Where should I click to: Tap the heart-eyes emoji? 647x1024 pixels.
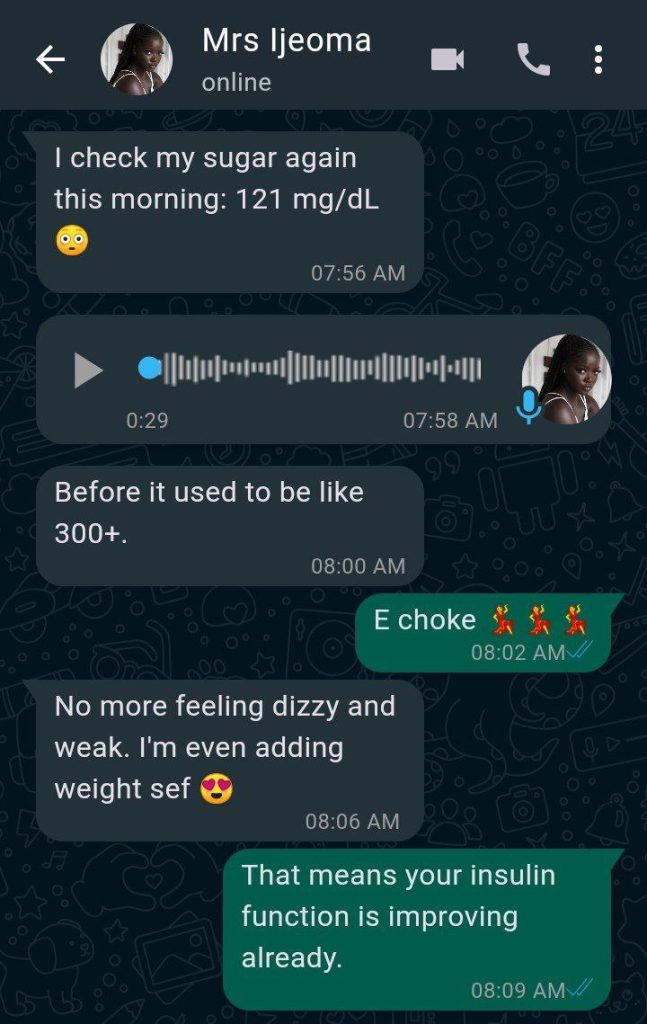click(x=216, y=789)
